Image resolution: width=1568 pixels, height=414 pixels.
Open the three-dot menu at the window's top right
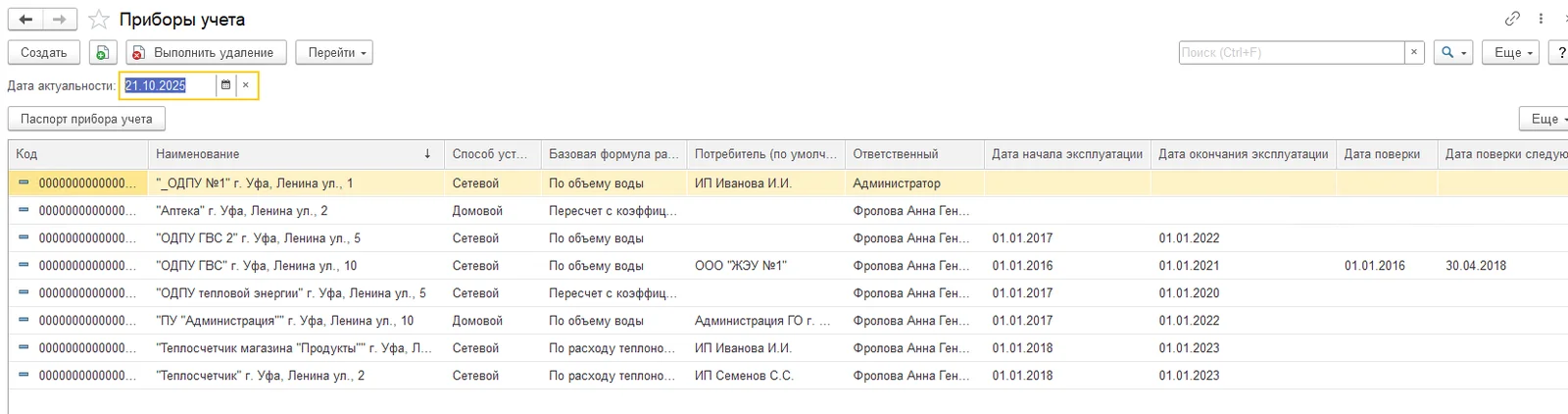click(1542, 19)
